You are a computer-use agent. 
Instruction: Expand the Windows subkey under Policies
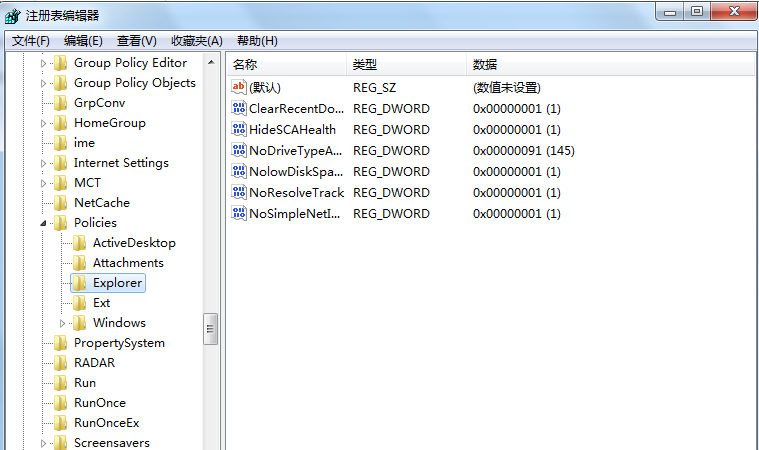coord(62,323)
